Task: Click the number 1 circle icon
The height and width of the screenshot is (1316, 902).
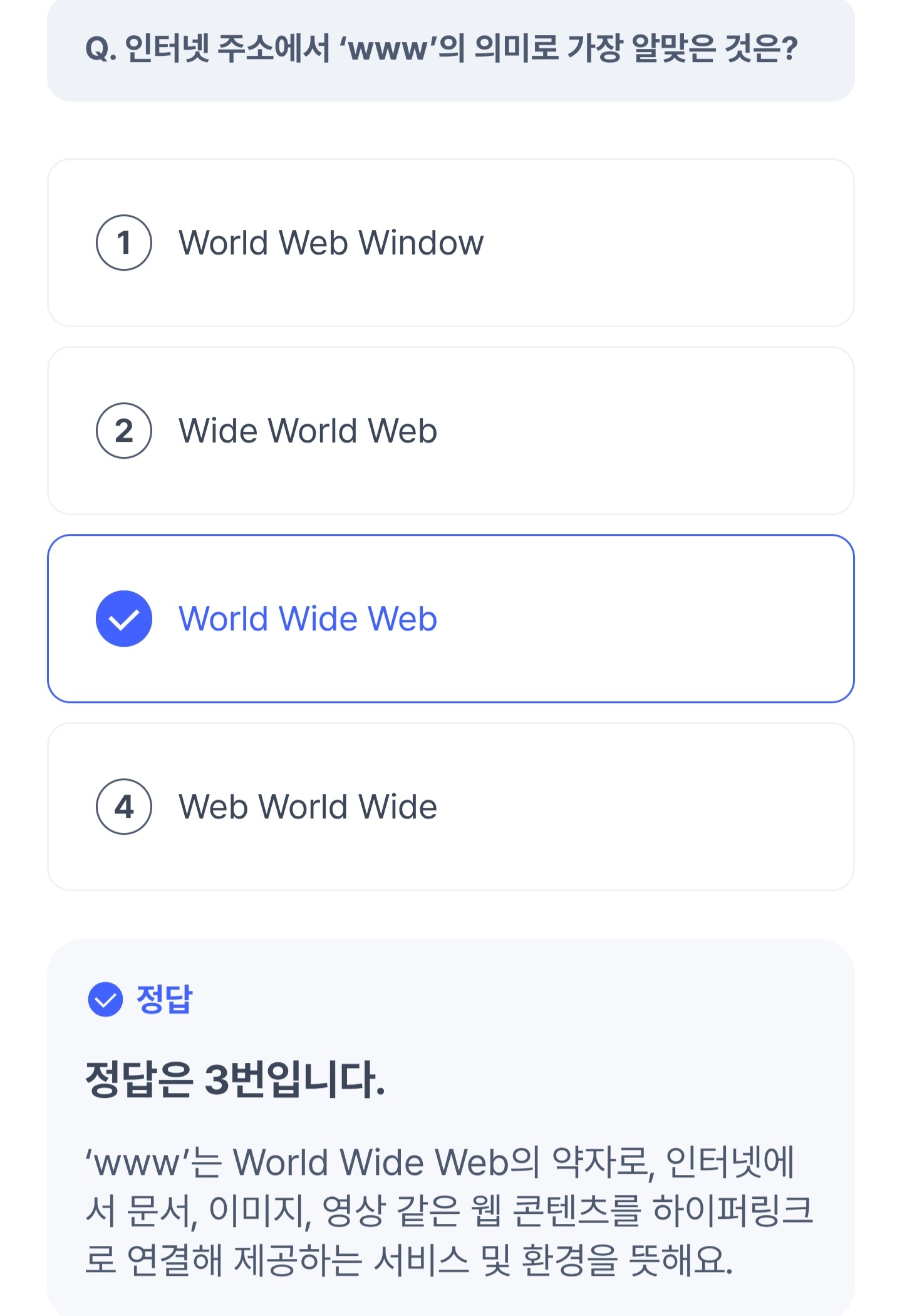Action: tap(124, 243)
